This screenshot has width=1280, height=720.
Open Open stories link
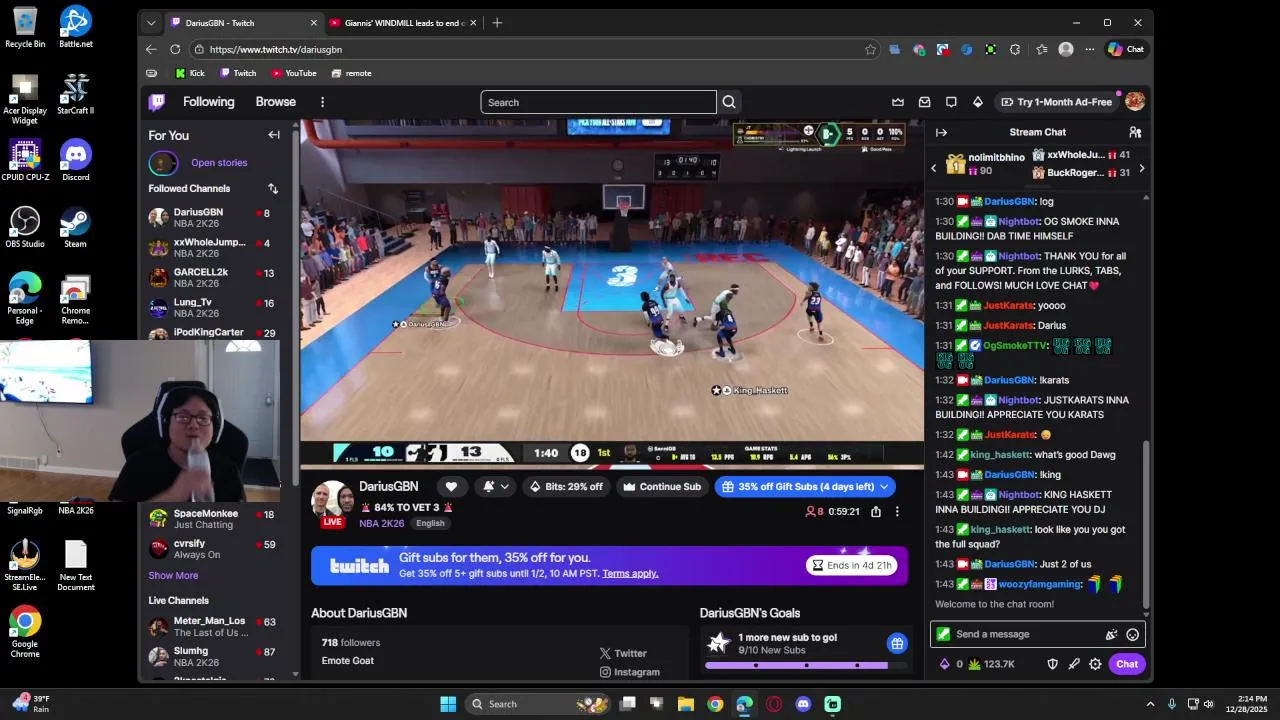[x=219, y=162]
